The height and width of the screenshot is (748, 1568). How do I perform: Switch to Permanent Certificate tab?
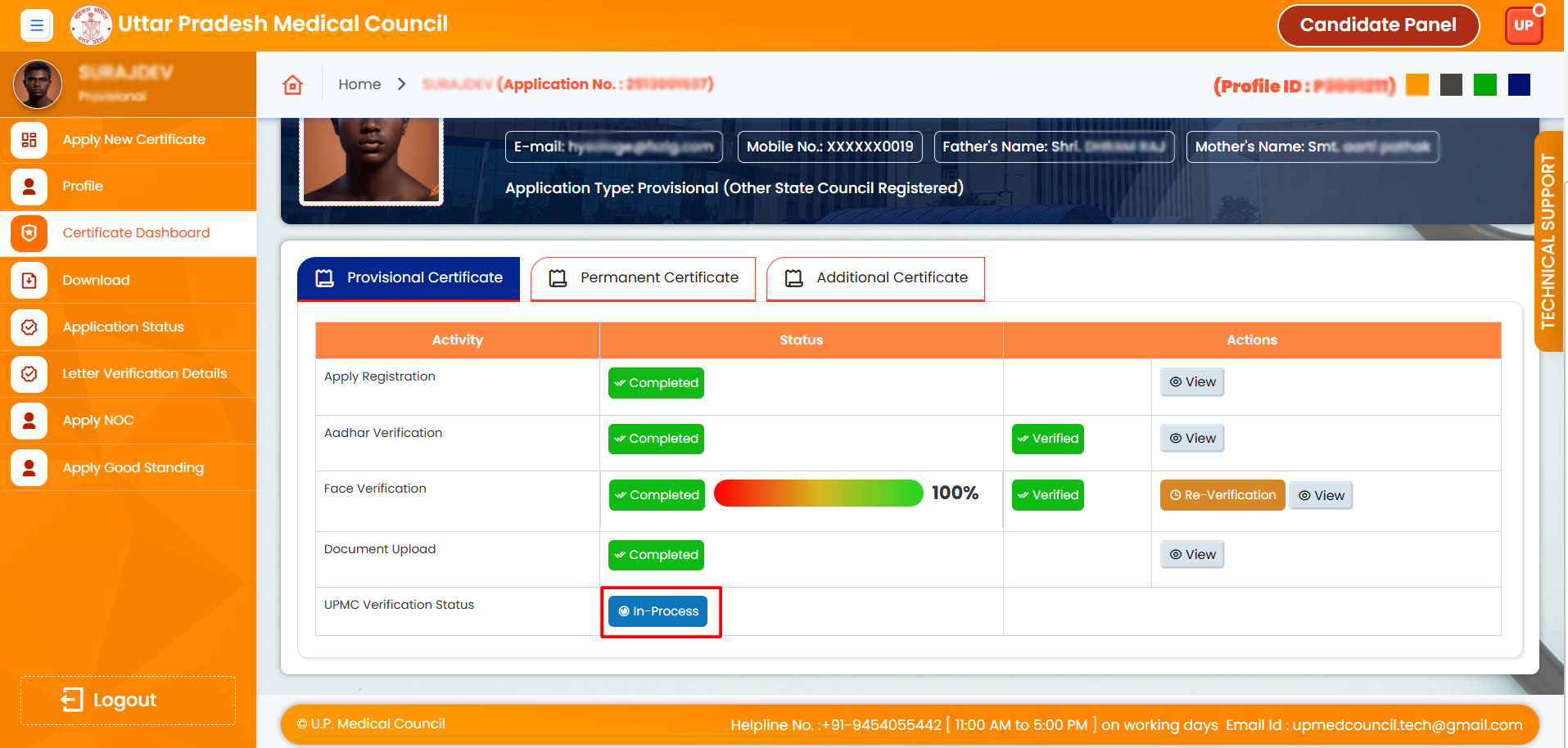[x=643, y=278]
